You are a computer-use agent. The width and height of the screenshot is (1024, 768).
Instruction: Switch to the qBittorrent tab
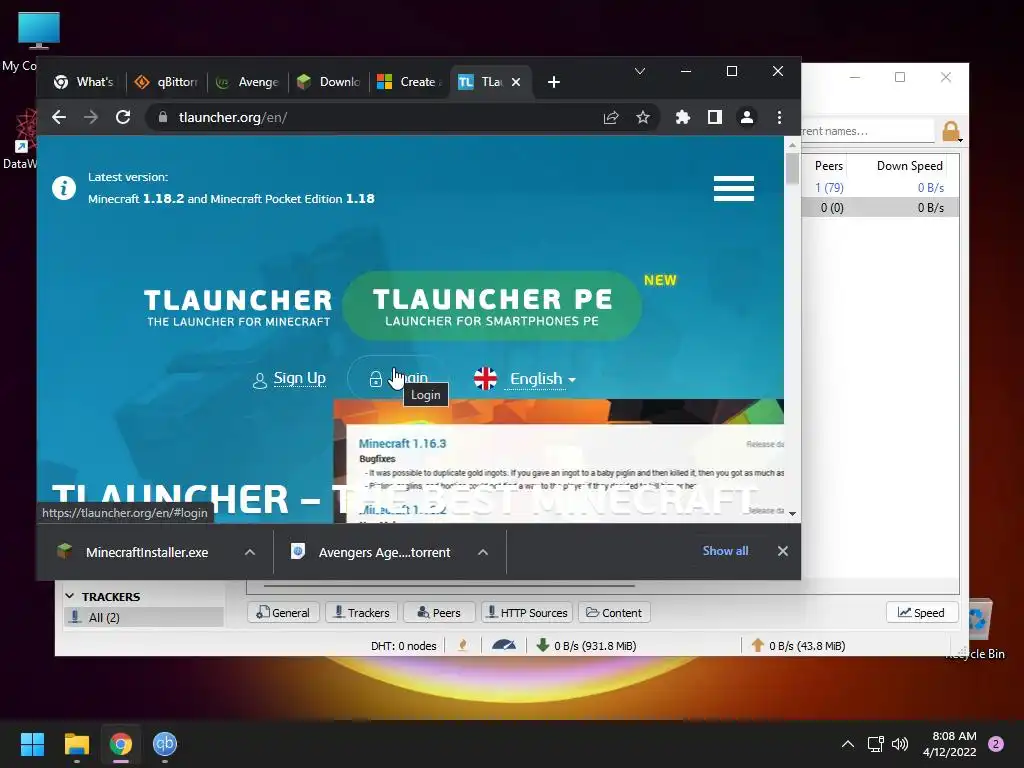pos(166,82)
